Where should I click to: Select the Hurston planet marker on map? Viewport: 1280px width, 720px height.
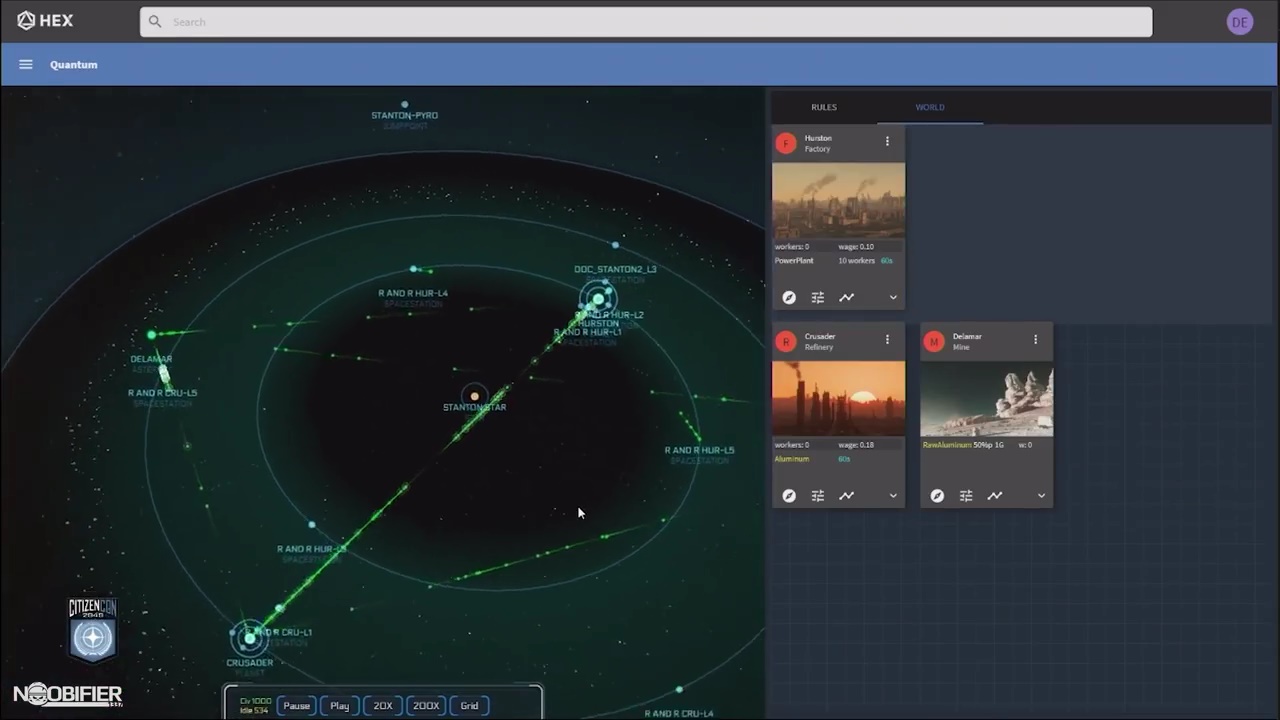click(598, 299)
